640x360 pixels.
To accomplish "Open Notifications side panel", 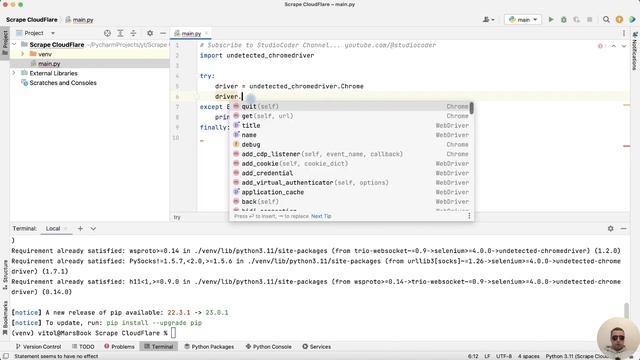I will (634, 51).
